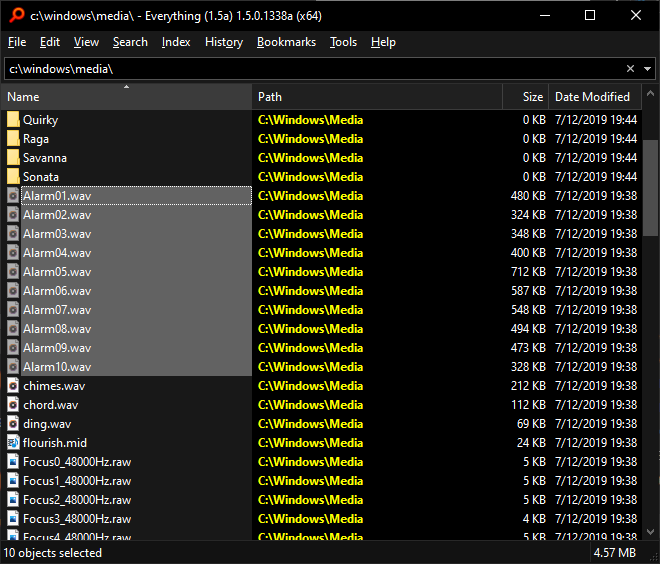This screenshot has height=564, width=660.
Task: Select the Alarm10.wav file name
Action: pyautogui.click(x=57, y=367)
